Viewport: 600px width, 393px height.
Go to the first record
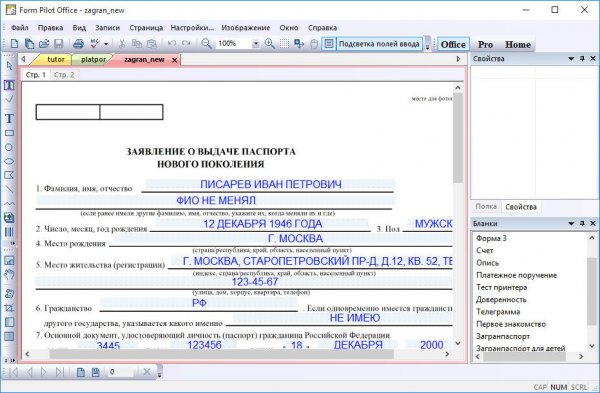14,372
